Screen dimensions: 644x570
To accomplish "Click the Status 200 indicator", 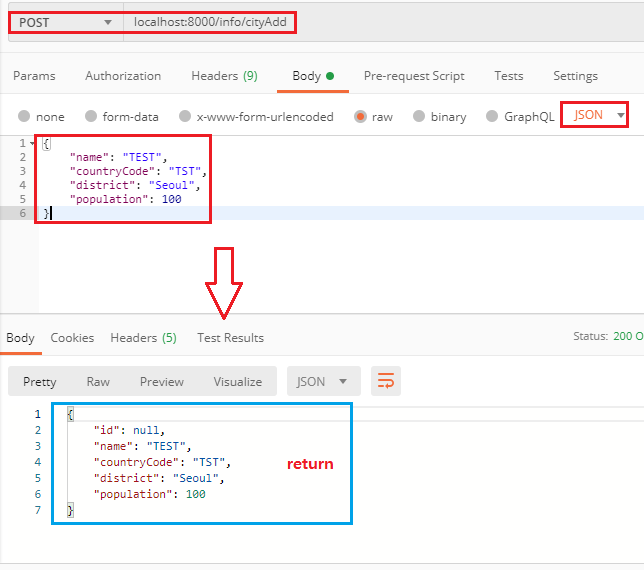I will point(608,336).
